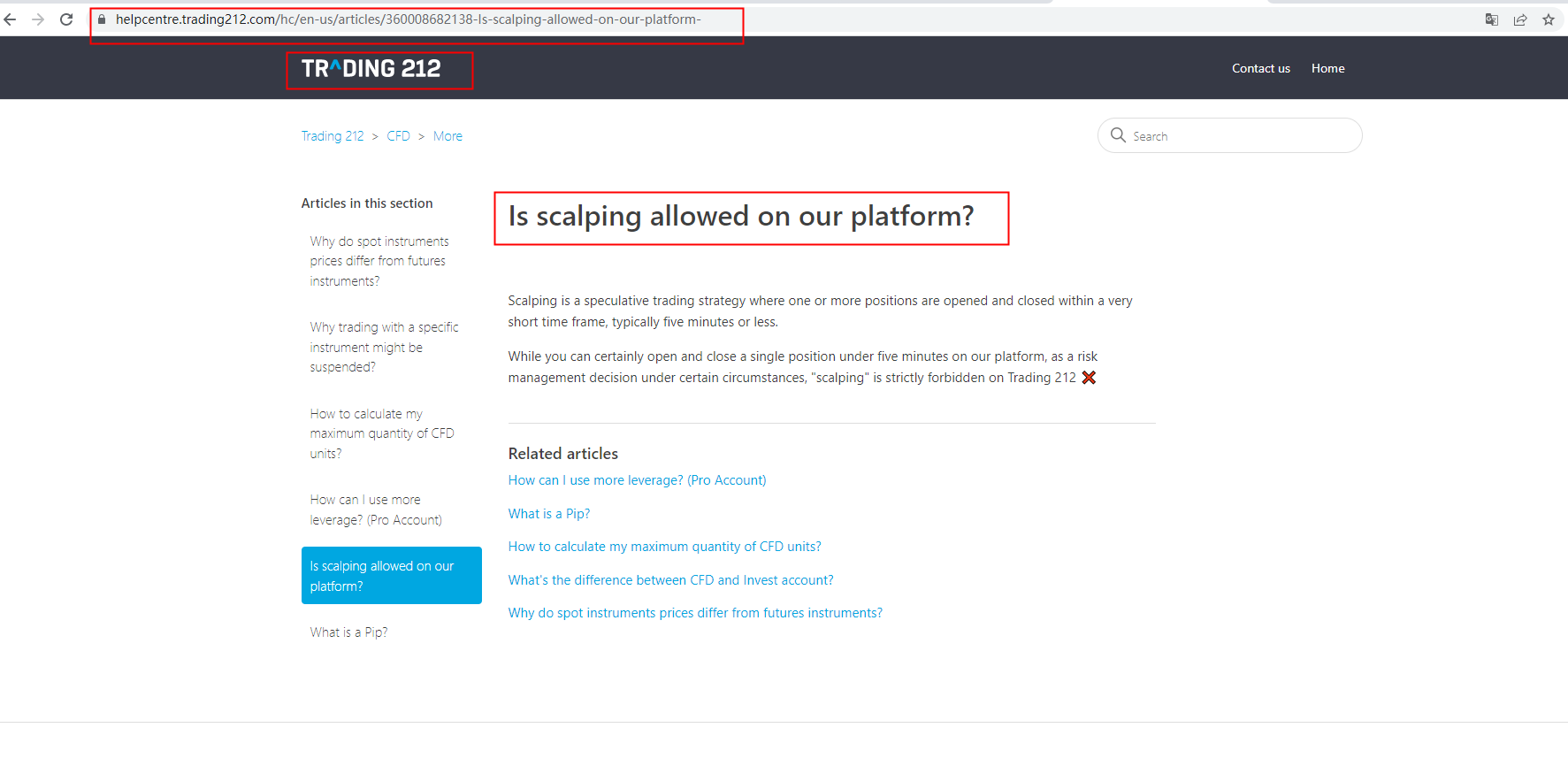Select the highlighted scalping sidebar article
The height and width of the screenshot is (766, 1568).
(392, 576)
